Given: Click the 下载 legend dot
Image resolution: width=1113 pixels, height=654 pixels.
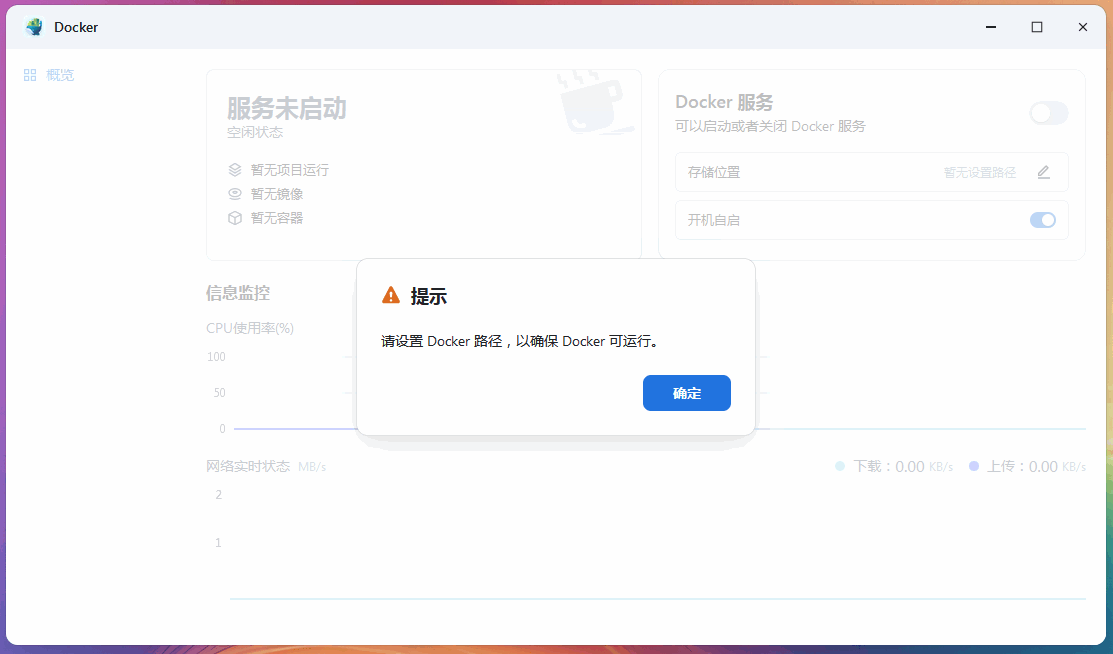Looking at the screenshot, I should (840, 466).
